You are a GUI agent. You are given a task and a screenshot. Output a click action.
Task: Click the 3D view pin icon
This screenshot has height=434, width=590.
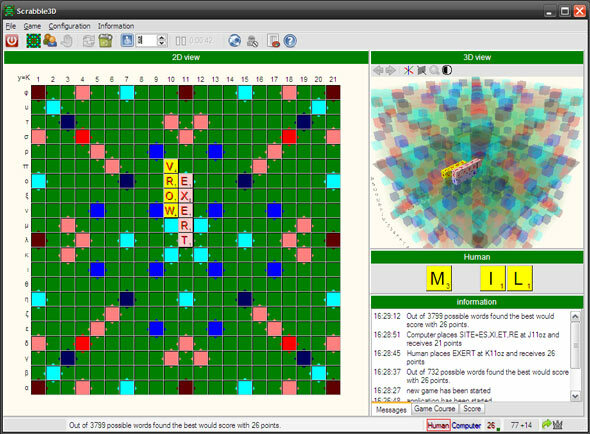coord(421,70)
